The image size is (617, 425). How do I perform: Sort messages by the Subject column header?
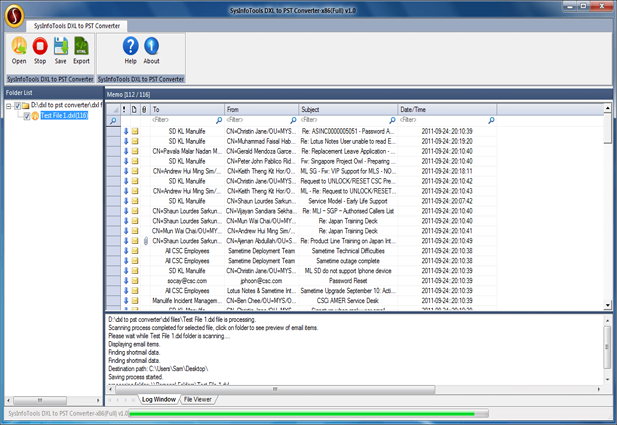pyautogui.click(x=348, y=109)
